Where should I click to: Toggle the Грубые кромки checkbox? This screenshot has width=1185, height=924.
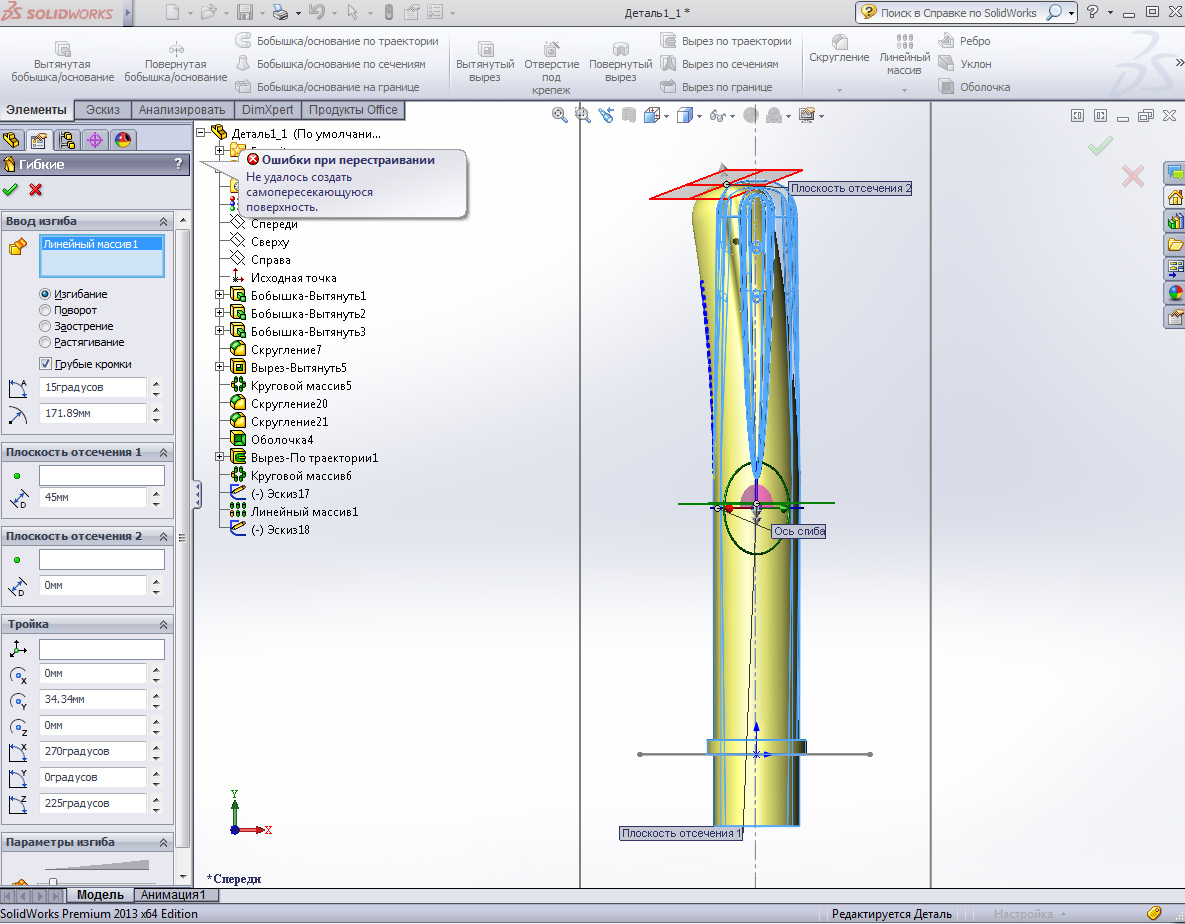coord(45,364)
